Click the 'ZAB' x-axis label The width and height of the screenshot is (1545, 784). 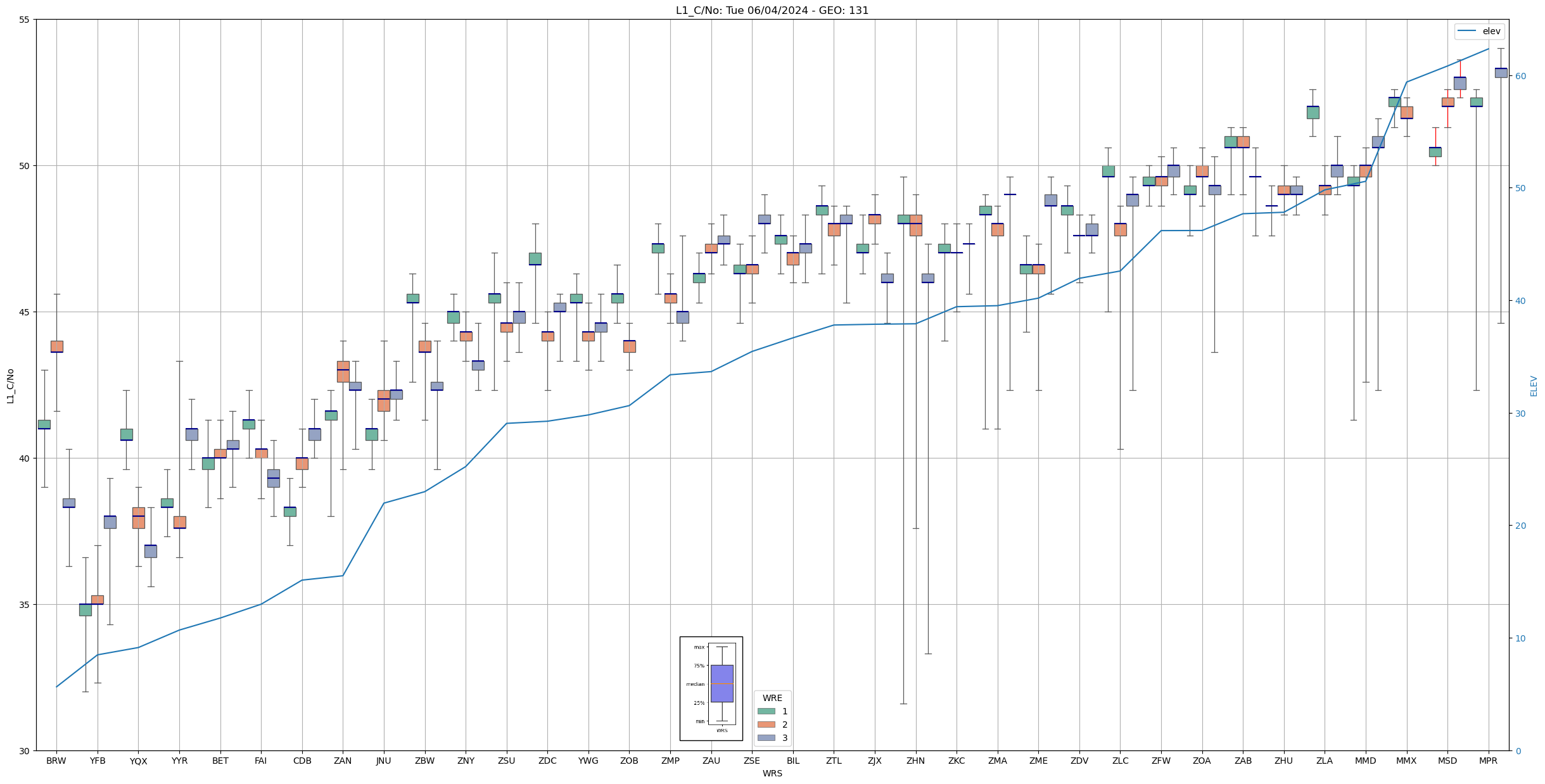coord(1243,761)
